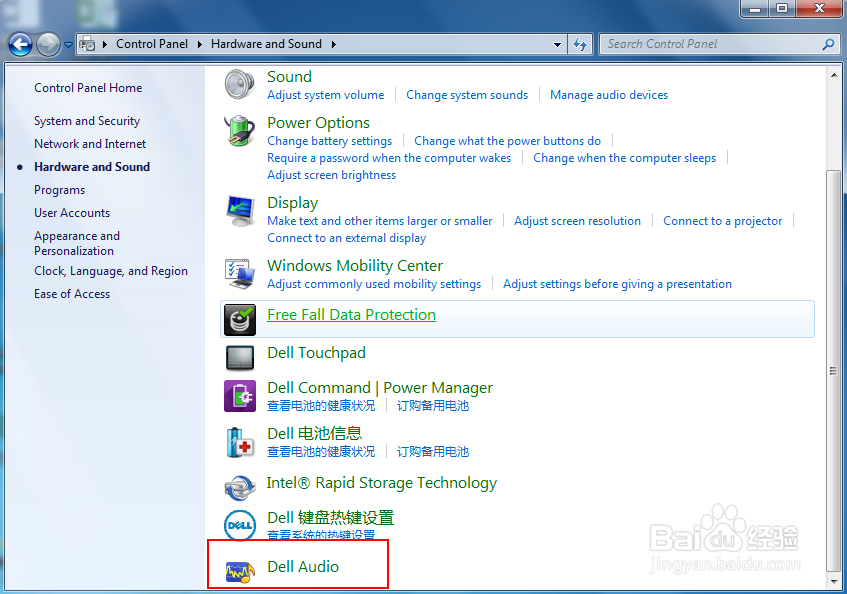
Task: Click 查看电池的健康状况 under Dell 电池信息
Action: pyautogui.click(x=321, y=451)
